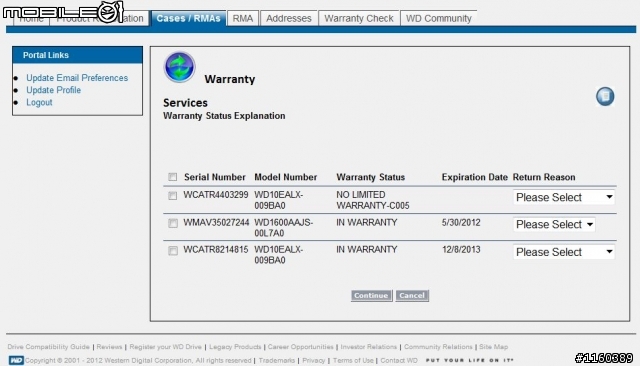Check the box for serial WMAV35027244

click(173, 223)
